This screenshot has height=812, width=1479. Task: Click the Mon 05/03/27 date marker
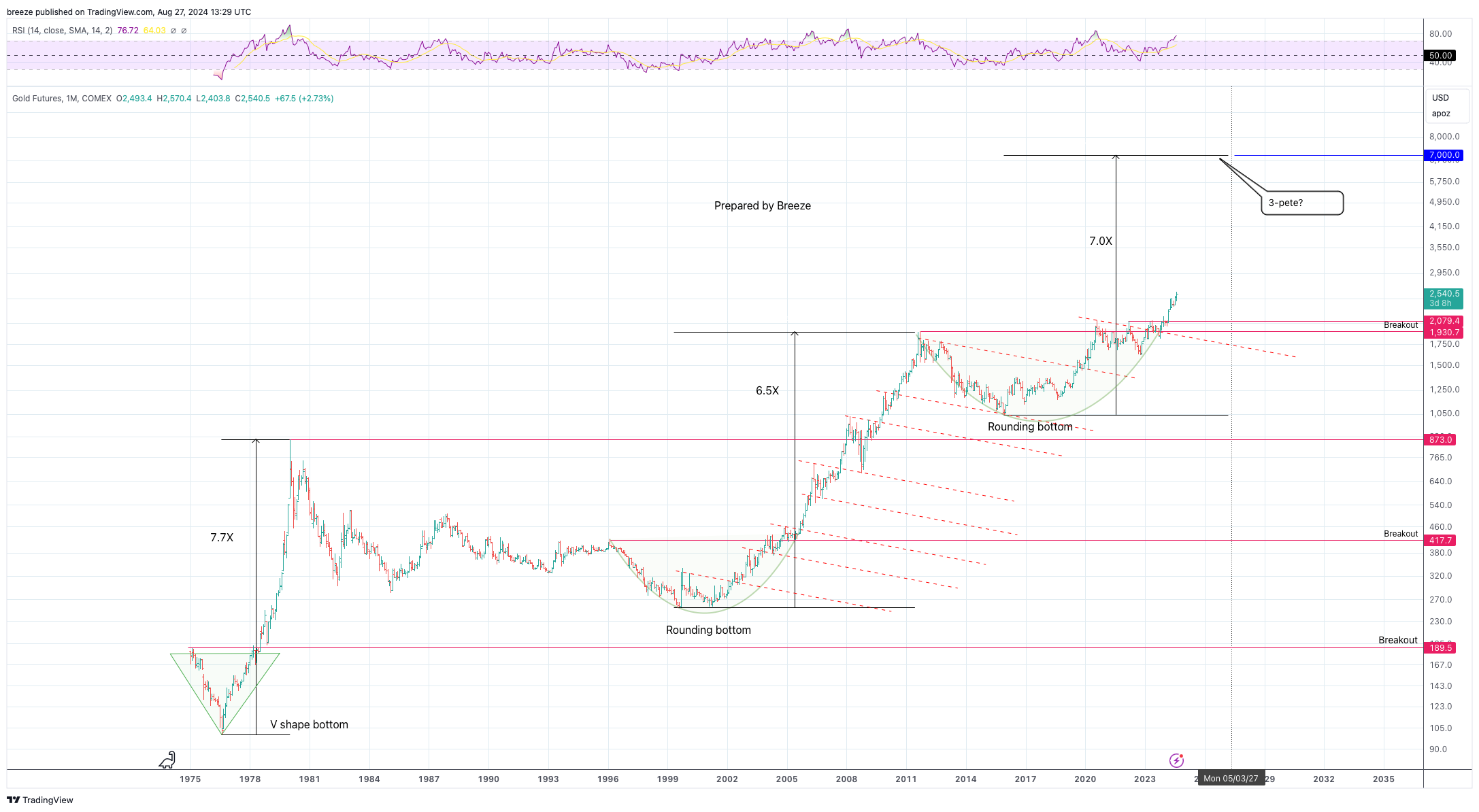click(1231, 779)
